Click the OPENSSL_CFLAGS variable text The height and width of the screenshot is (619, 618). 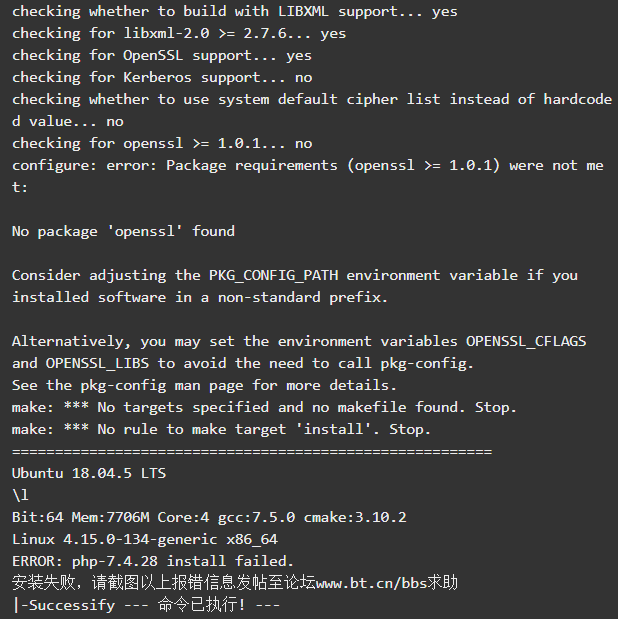[x=526, y=341]
